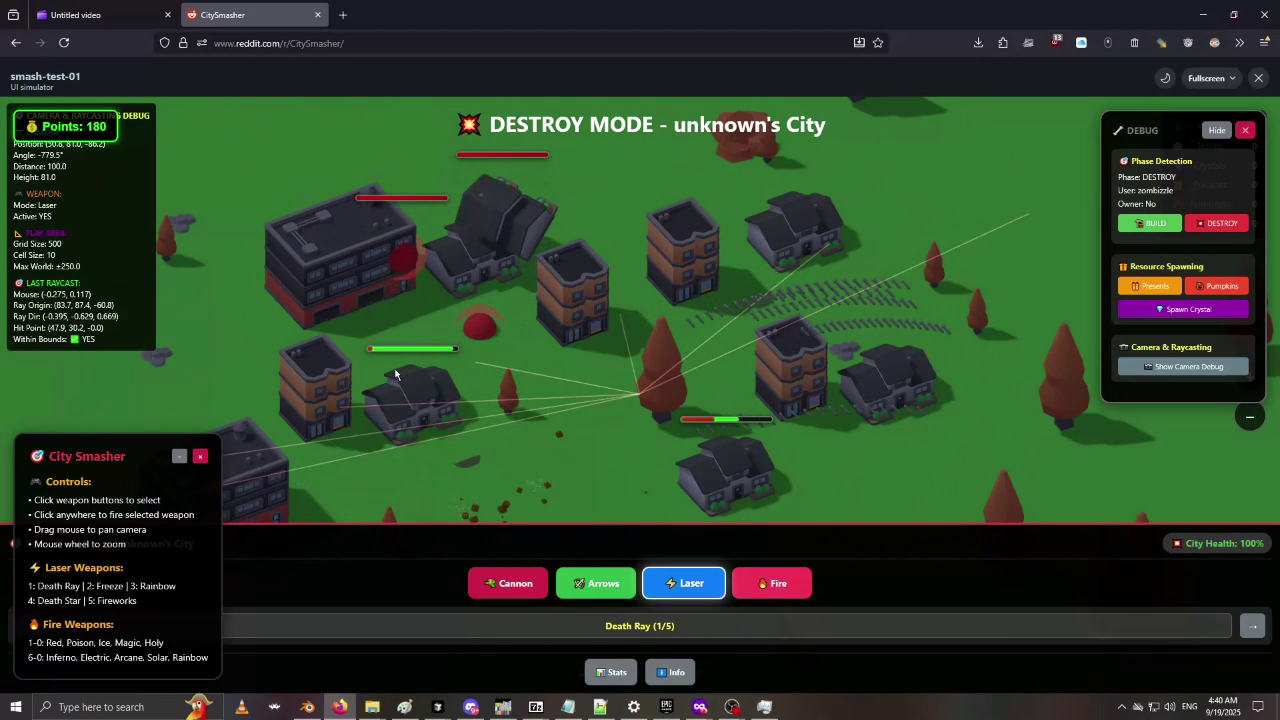Close the smash-test-01 simulator
The width and height of the screenshot is (1280, 720).
pos(1259,78)
